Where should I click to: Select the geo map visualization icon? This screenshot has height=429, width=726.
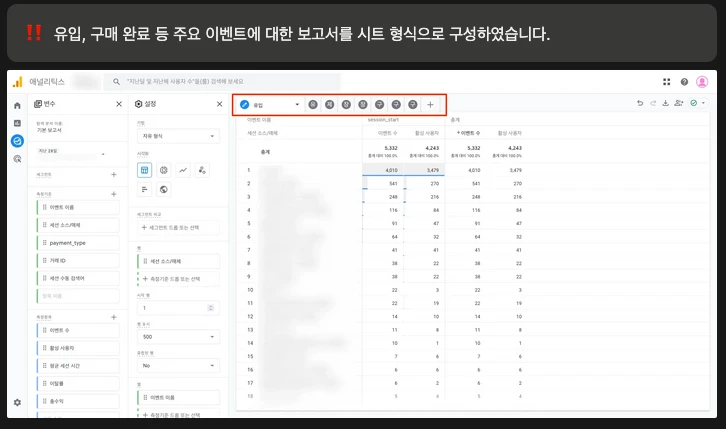(x=163, y=189)
